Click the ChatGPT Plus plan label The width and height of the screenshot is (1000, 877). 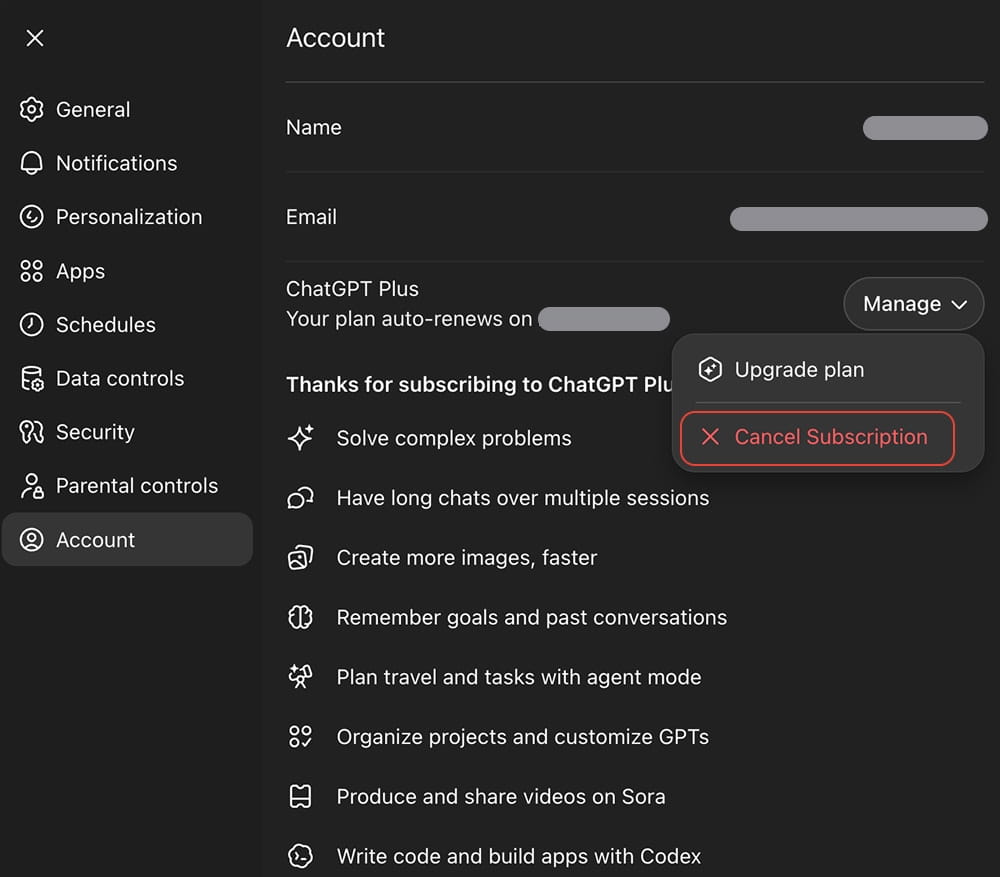(x=352, y=289)
